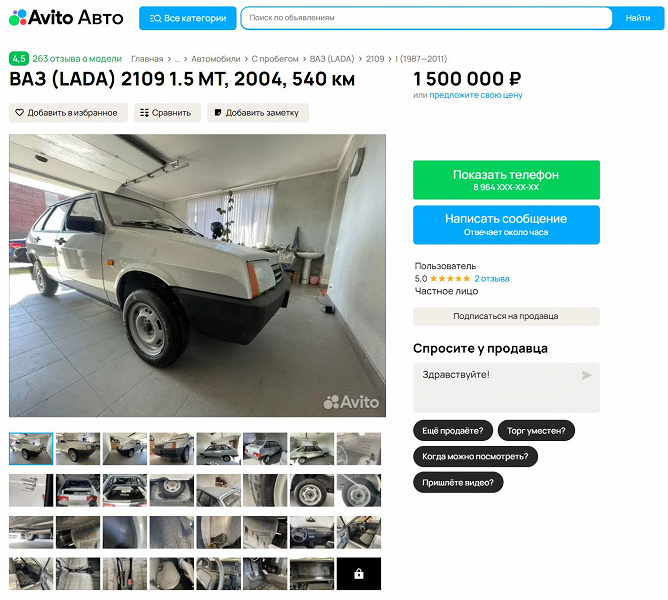Click the Написать сообщение button

[x=506, y=225]
